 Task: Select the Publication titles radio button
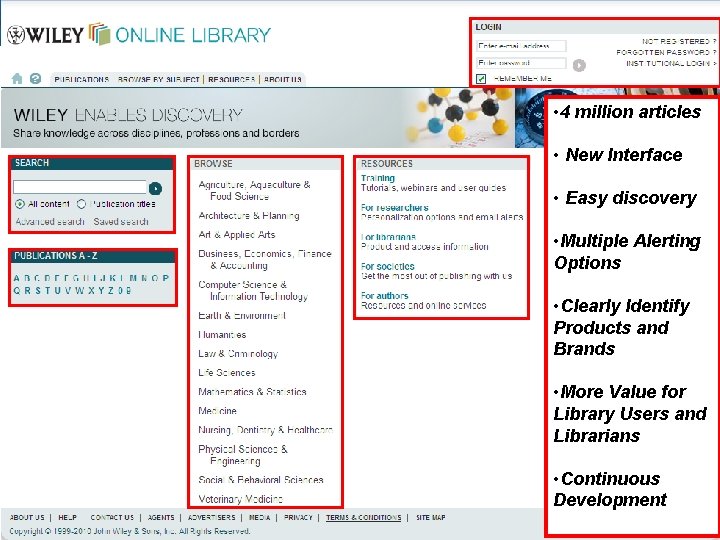coord(81,204)
